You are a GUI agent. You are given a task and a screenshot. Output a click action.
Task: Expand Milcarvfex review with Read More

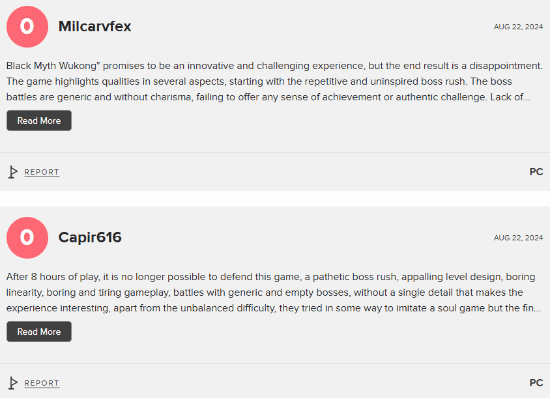pyautogui.click(x=39, y=121)
